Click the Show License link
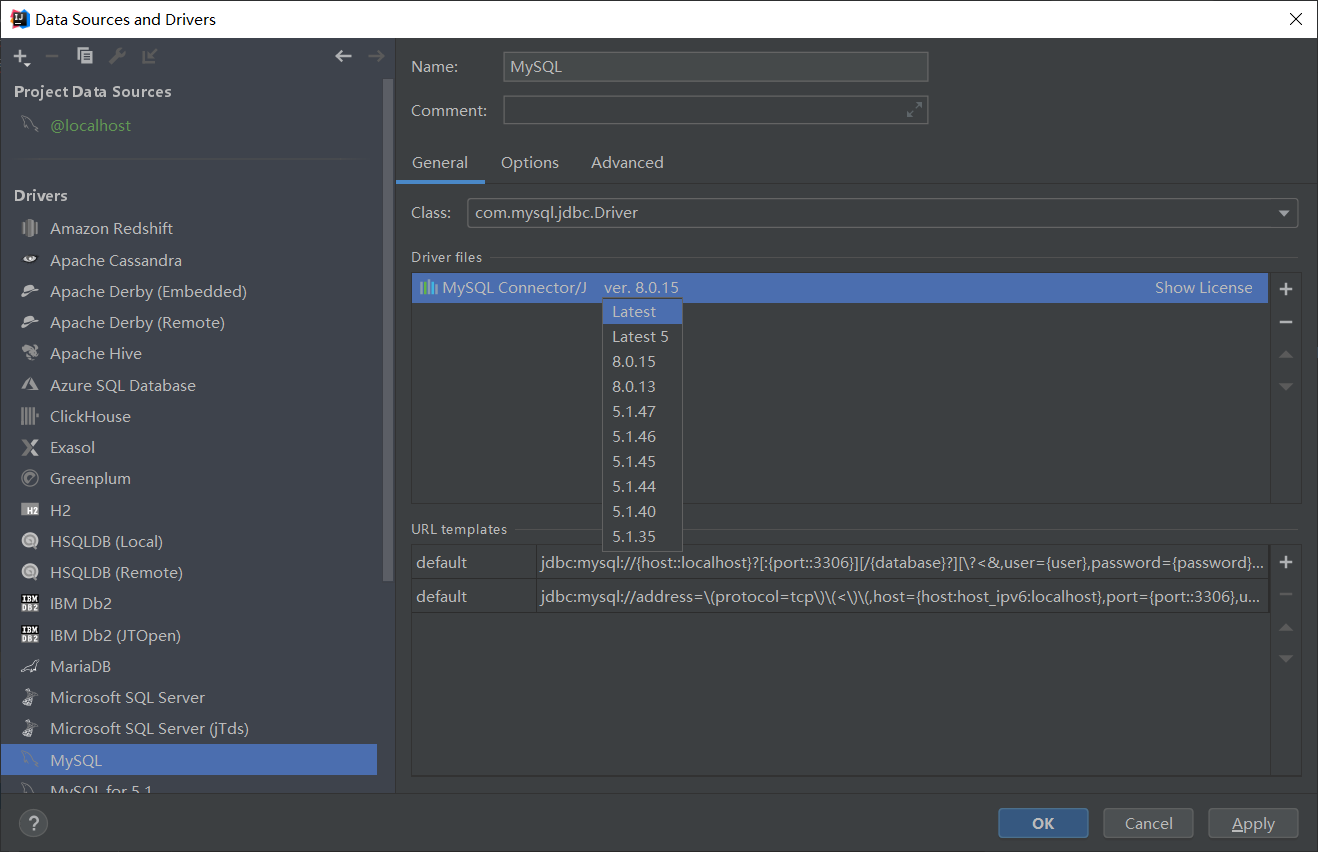This screenshot has height=852, width=1318. (1203, 288)
